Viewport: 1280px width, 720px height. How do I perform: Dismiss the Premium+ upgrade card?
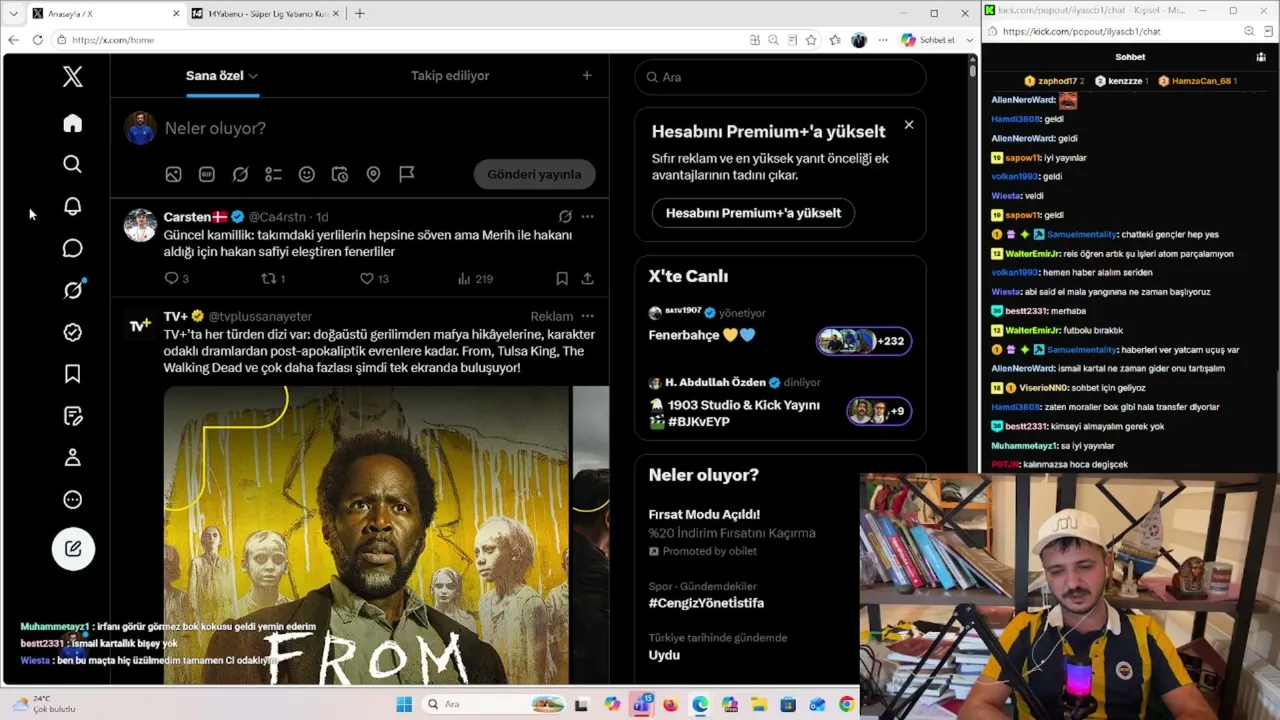(x=909, y=125)
